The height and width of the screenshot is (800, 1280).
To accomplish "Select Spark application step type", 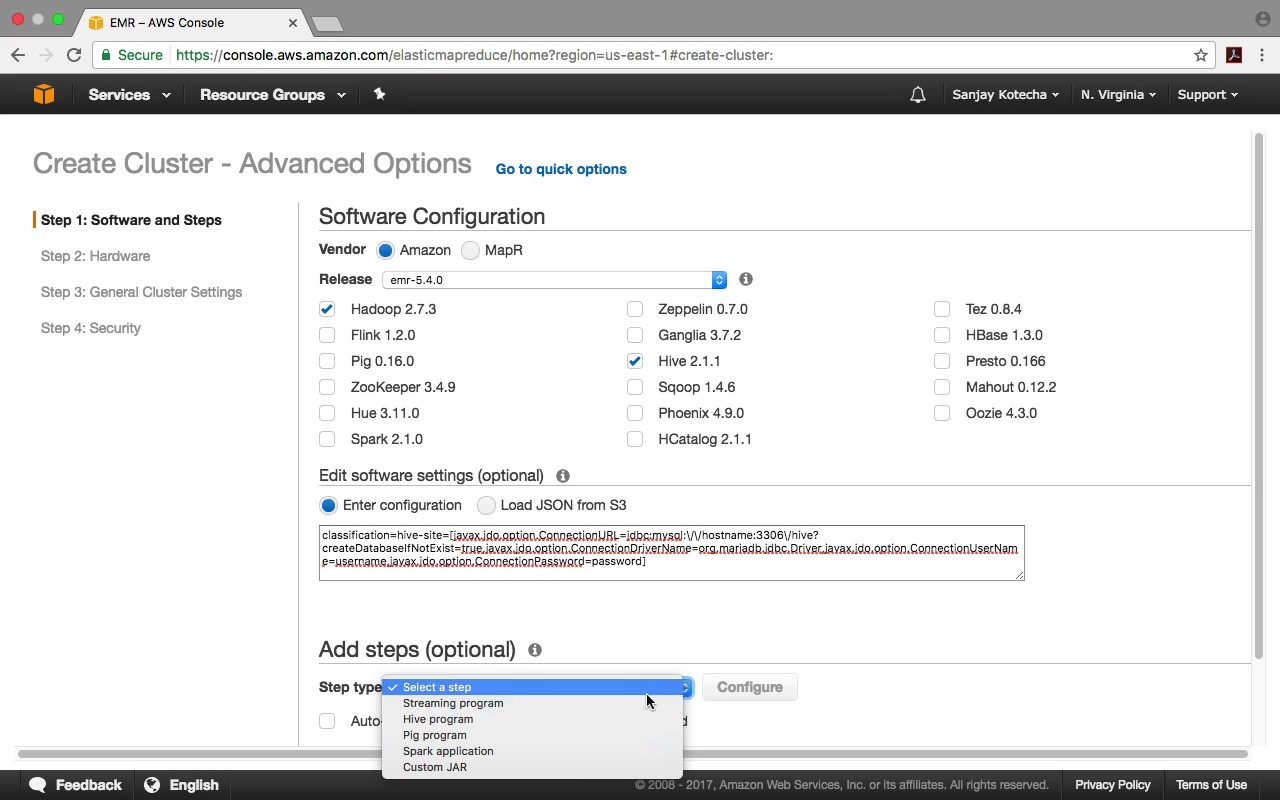I will (x=532, y=751).
